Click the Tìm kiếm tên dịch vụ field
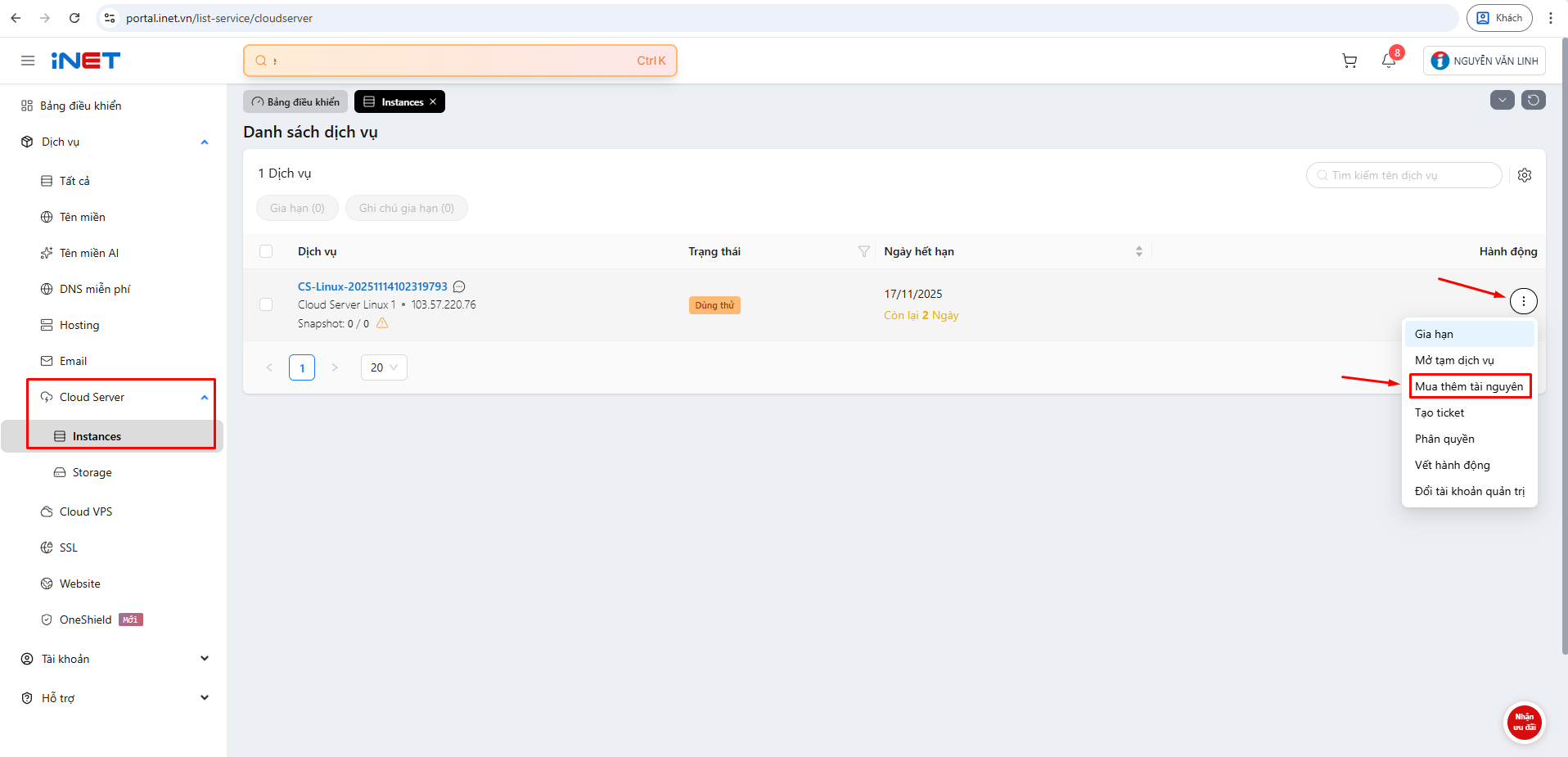The image size is (1568, 757). [1404, 175]
